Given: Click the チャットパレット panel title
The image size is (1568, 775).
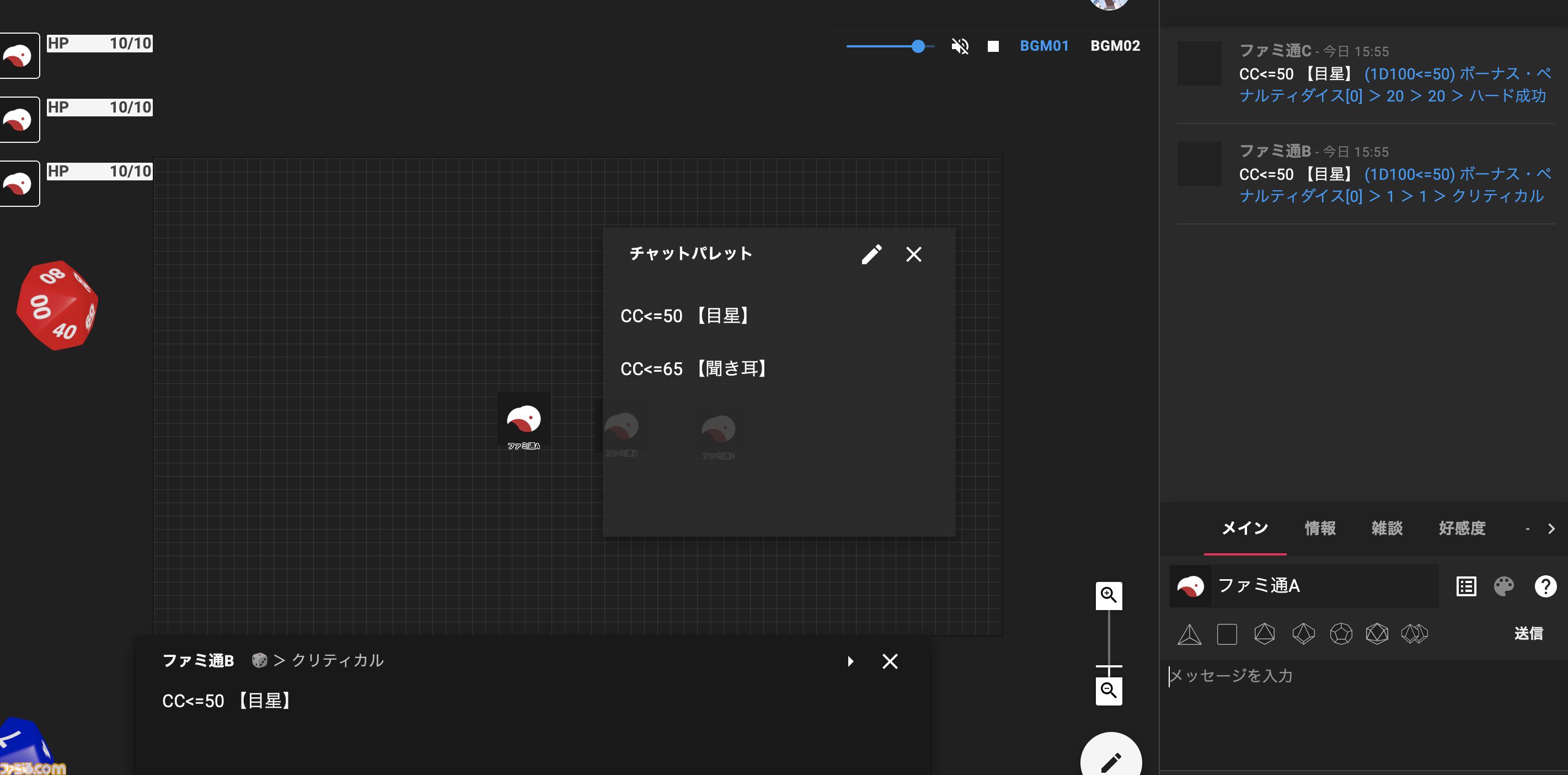Looking at the screenshot, I should [691, 253].
